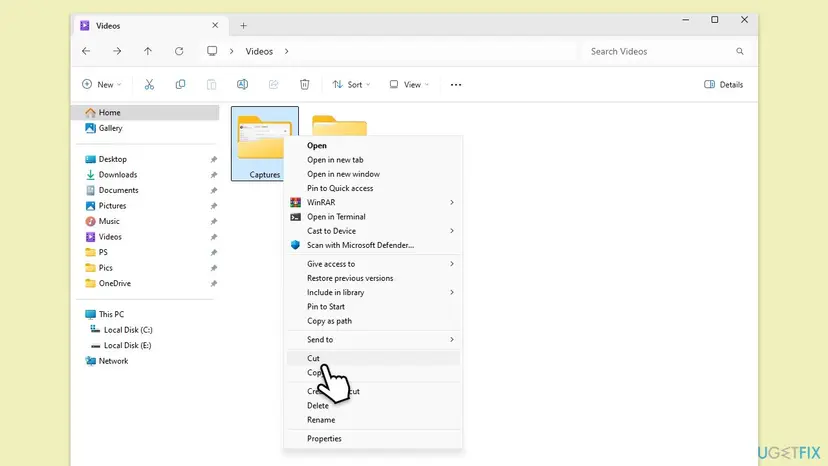828x466 pixels.
Task: Go back with the left arrow
Action: point(86,51)
